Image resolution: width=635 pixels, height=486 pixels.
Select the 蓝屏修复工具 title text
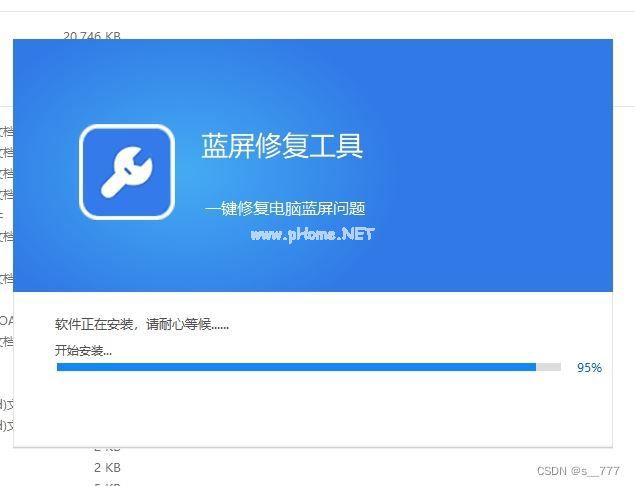click(x=282, y=146)
